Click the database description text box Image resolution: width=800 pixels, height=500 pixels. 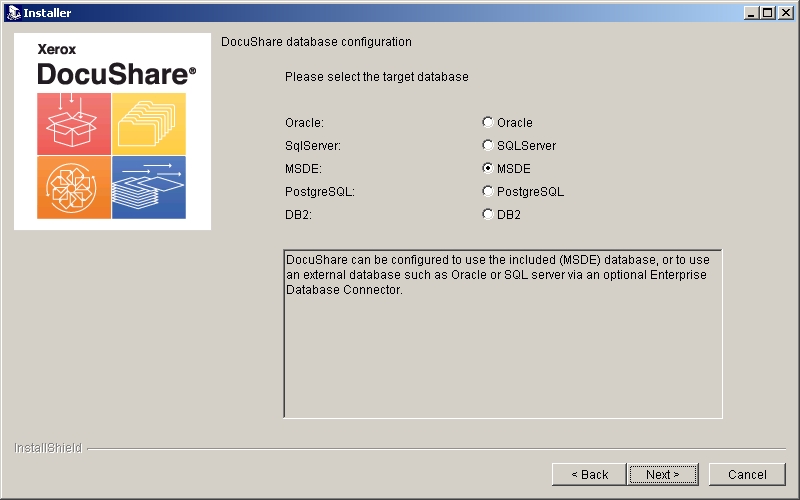click(x=503, y=334)
